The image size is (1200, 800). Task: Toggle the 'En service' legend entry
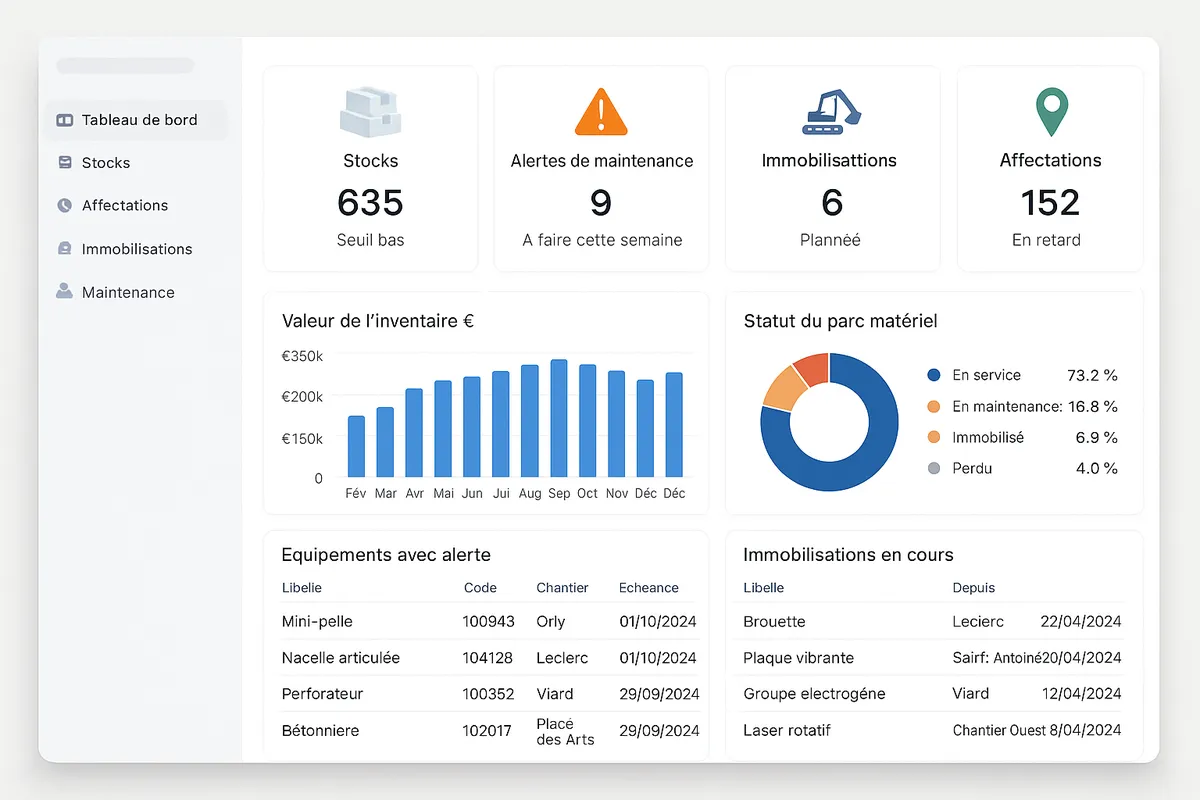point(988,375)
